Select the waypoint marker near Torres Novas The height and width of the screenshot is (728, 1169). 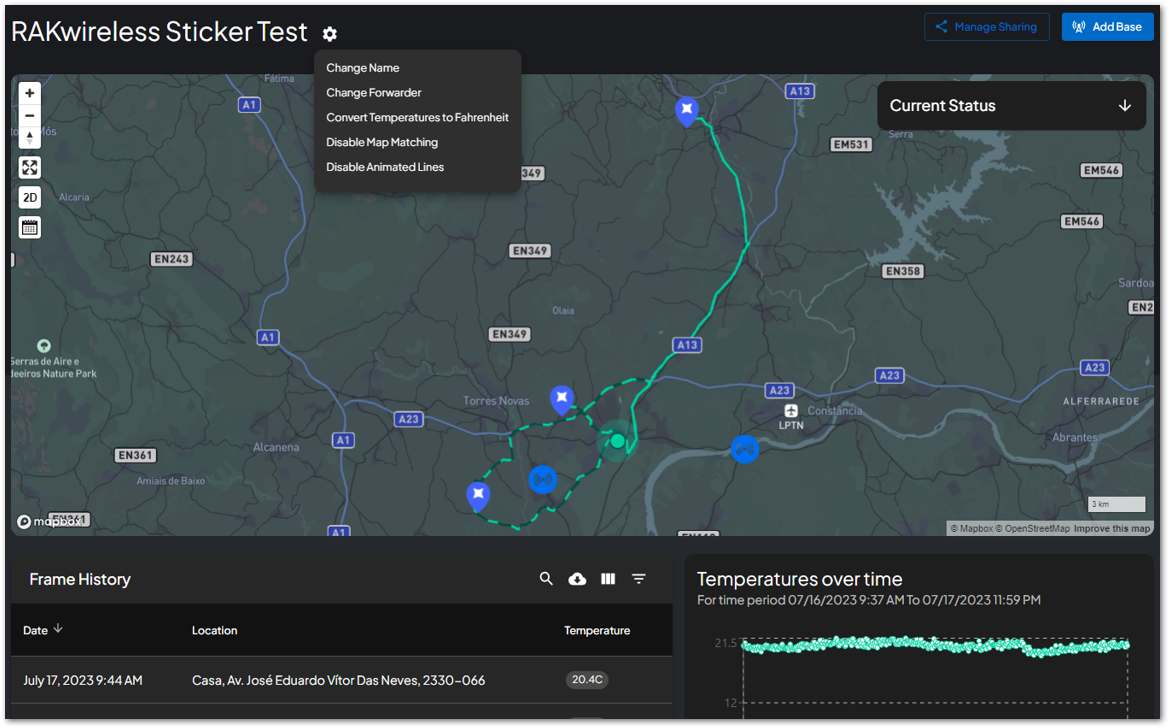(x=562, y=399)
